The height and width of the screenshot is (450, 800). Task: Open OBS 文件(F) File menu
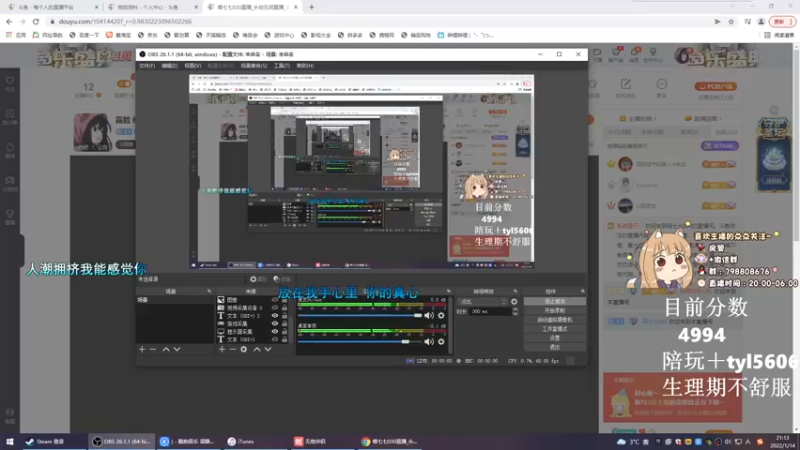pyautogui.click(x=147, y=66)
